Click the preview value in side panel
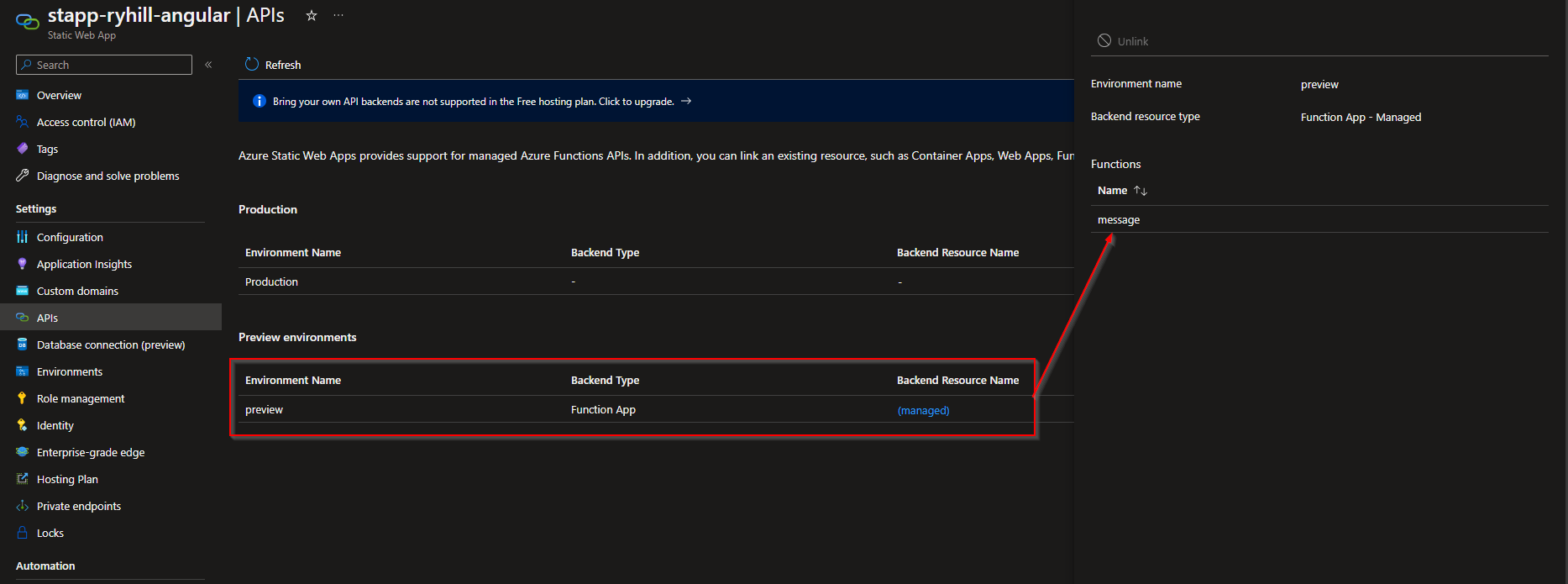The height and width of the screenshot is (584, 1568). point(1319,85)
